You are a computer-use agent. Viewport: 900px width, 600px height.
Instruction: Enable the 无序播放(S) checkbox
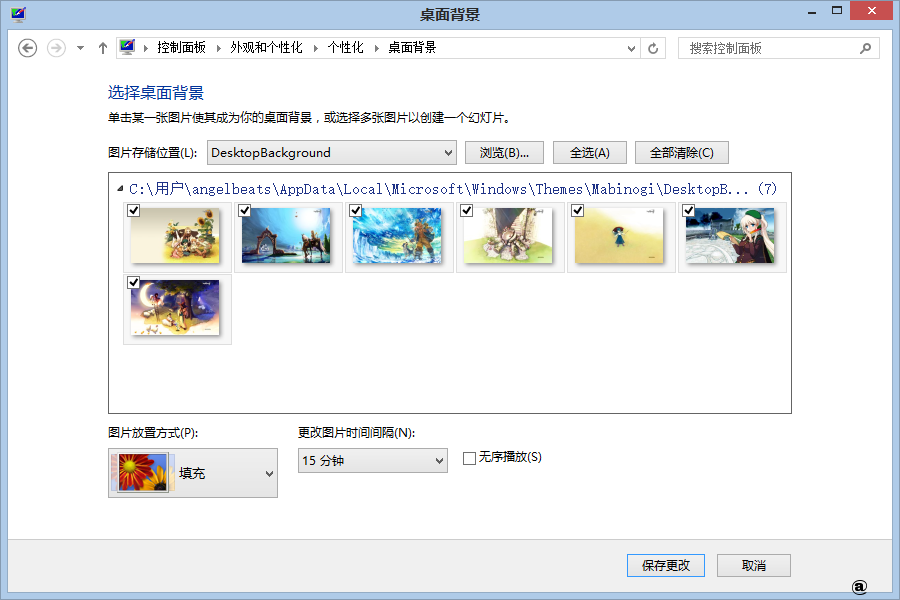(470, 458)
